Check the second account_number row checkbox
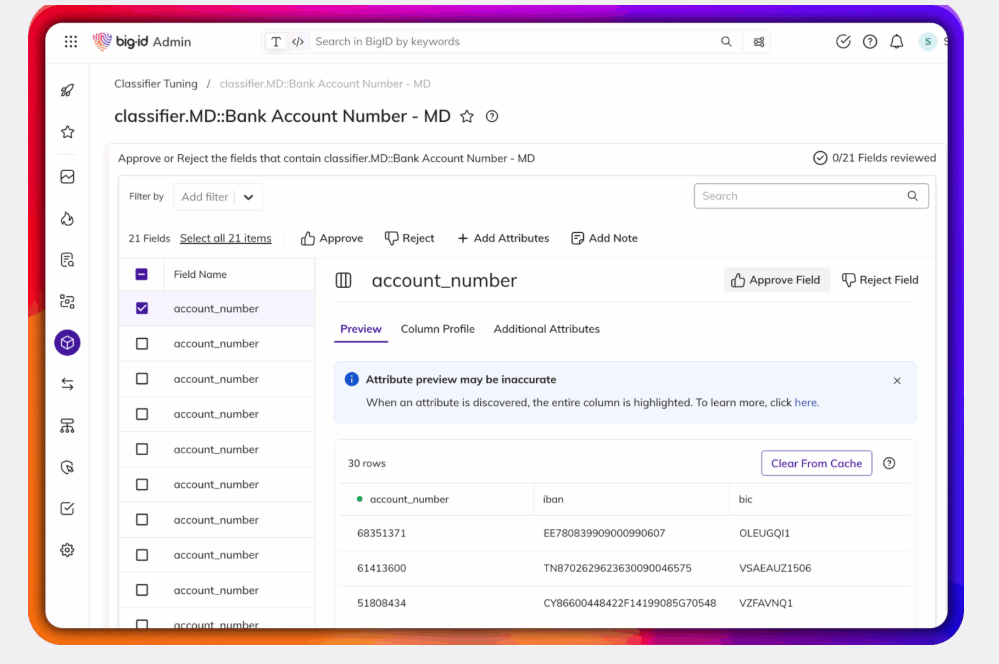The height and width of the screenshot is (664, 999). (142, 344)
